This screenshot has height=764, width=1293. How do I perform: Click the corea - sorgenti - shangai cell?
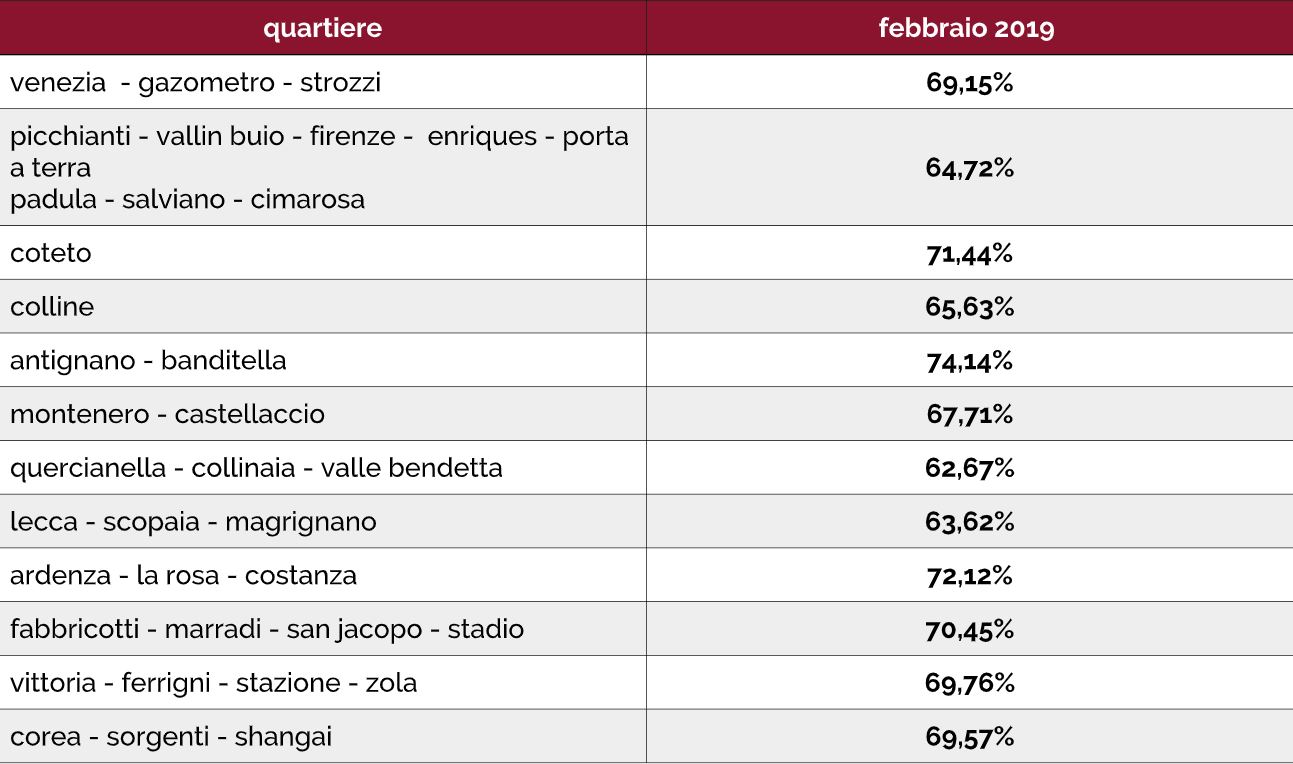pos(171,737)
